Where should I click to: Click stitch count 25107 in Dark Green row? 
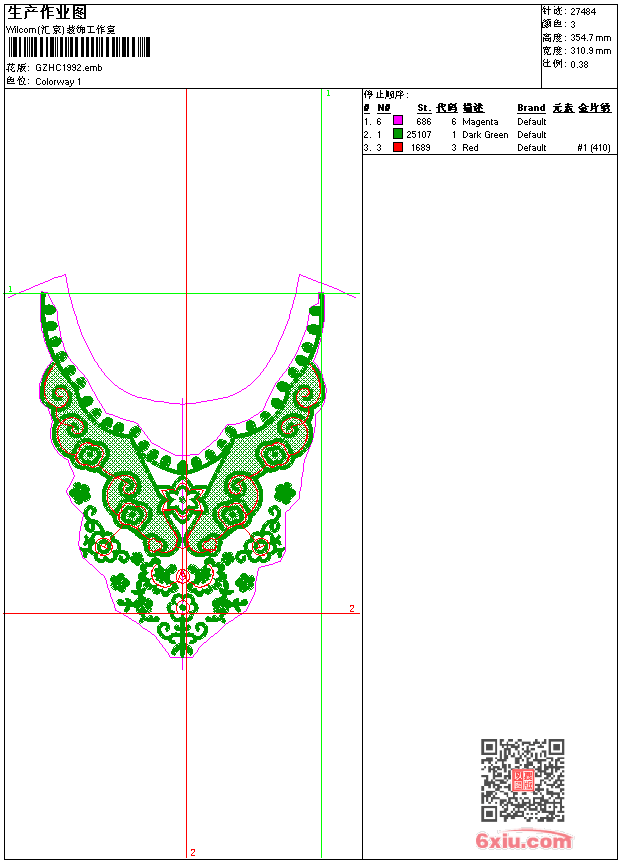click(x=419, y=135)
